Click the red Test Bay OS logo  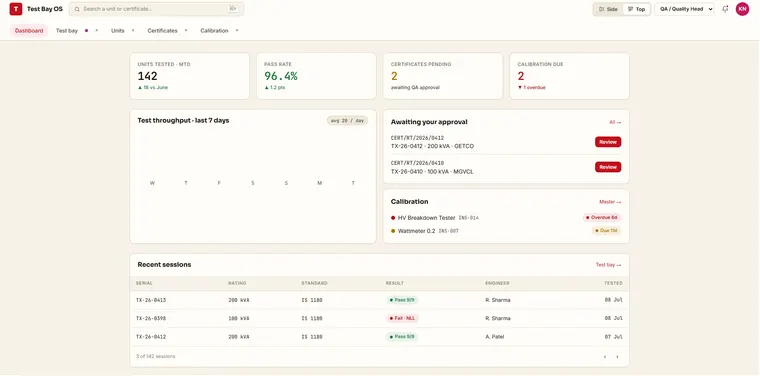click(x=16, y=9)
